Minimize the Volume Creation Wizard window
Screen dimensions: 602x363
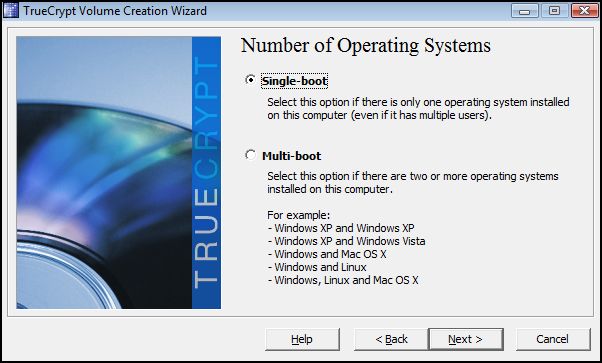pos(525,10)
